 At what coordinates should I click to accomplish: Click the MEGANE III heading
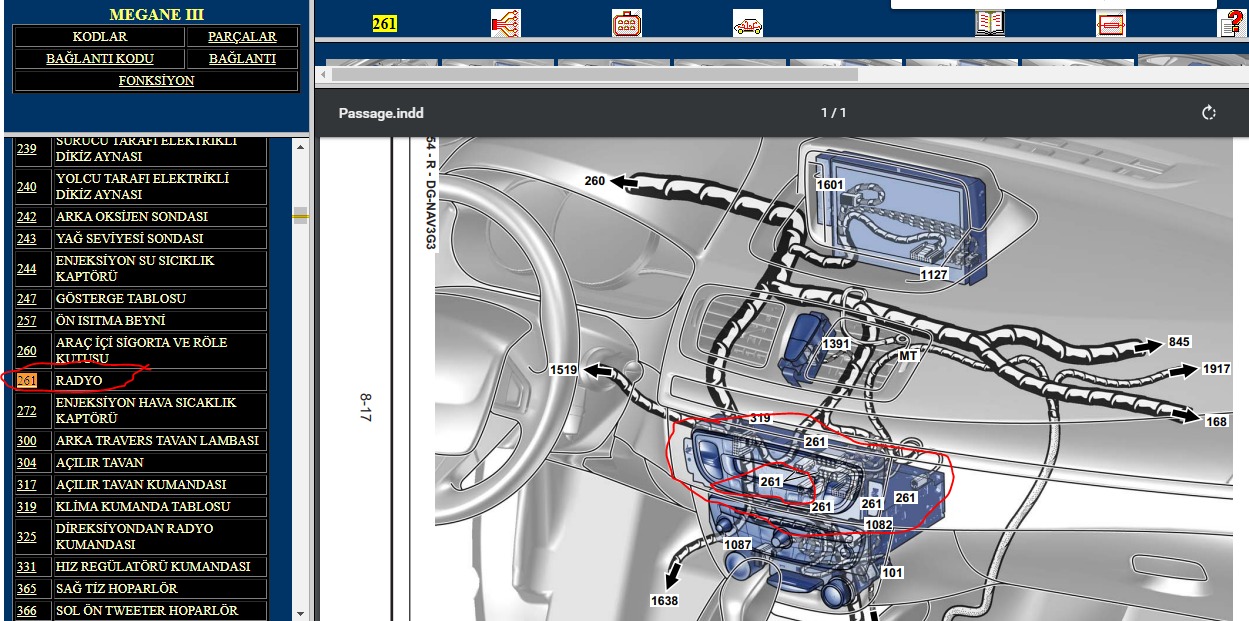(155, 15)
